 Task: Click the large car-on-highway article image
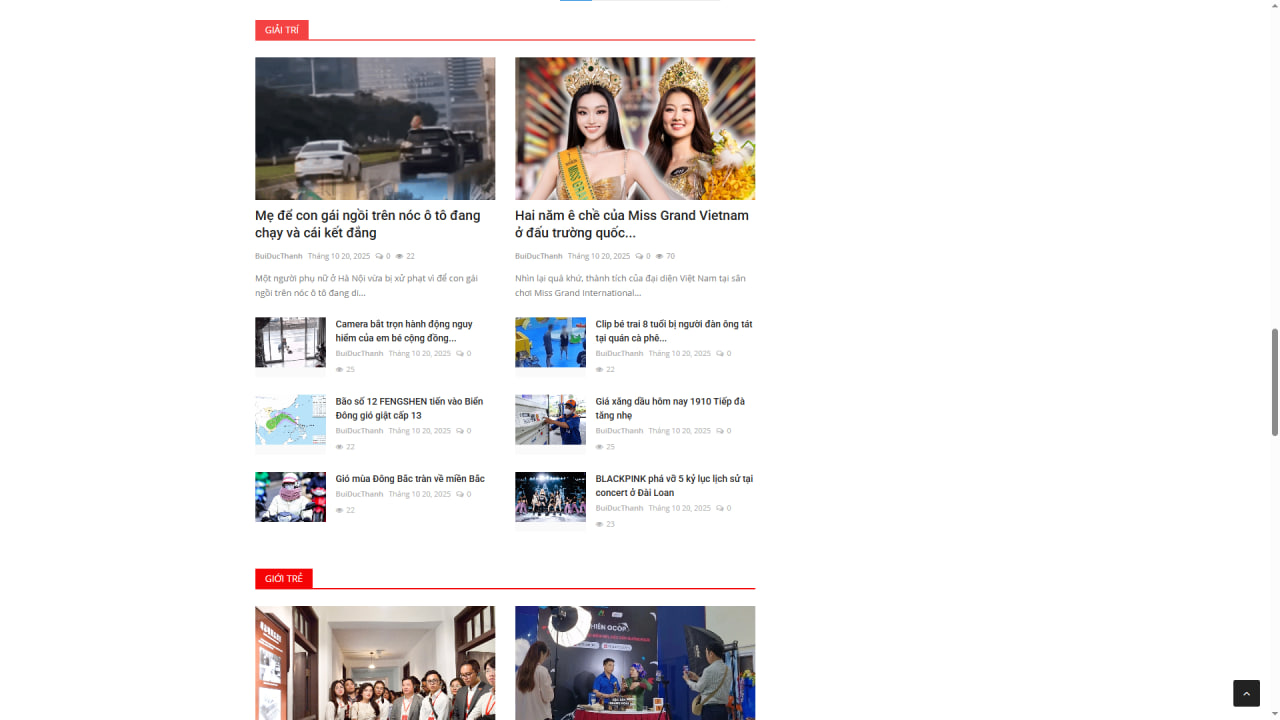click(x=375, y=128)
